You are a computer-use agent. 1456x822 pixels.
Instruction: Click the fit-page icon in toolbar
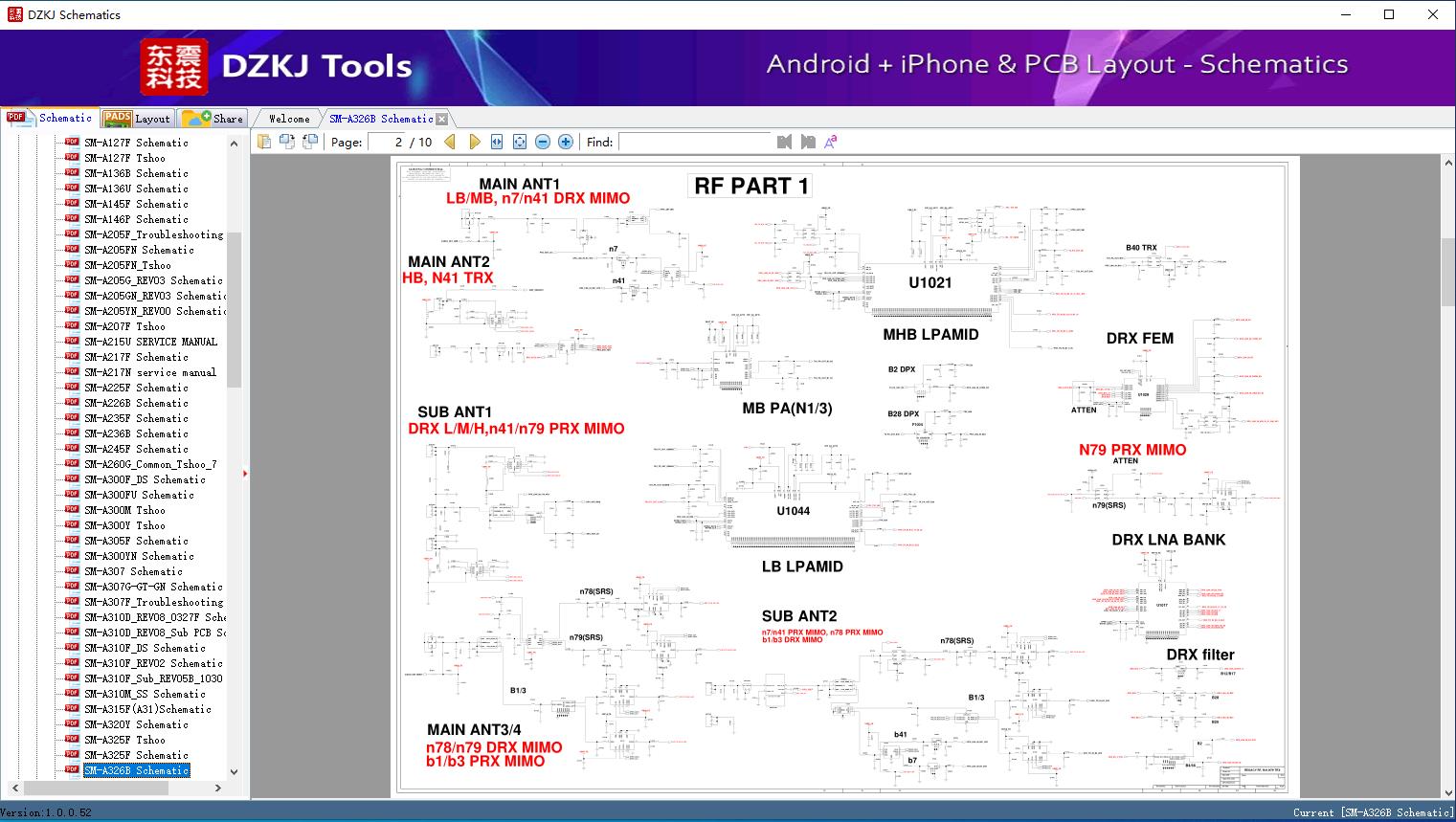520,142
